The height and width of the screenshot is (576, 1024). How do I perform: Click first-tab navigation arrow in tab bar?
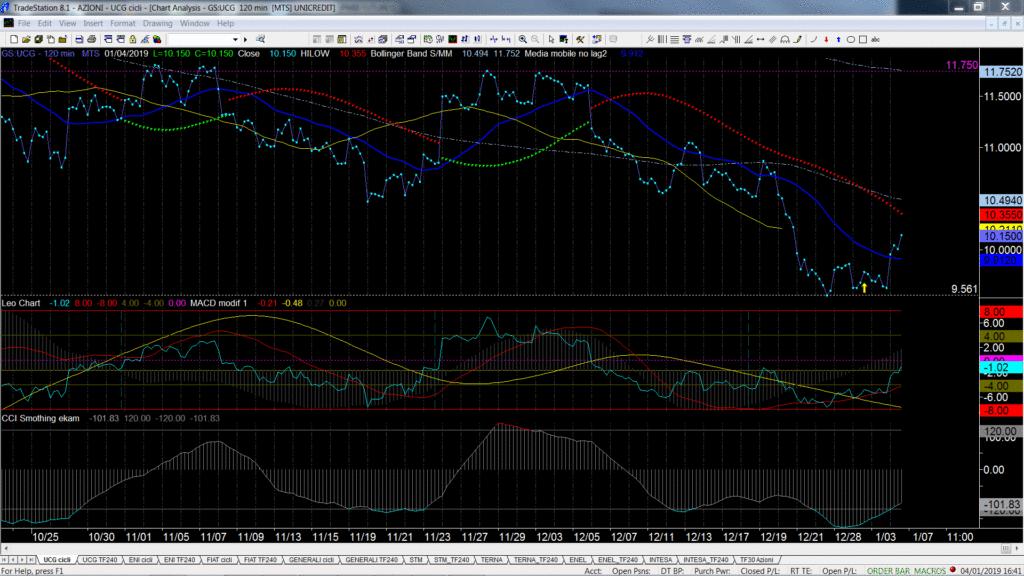coord(4,560)
